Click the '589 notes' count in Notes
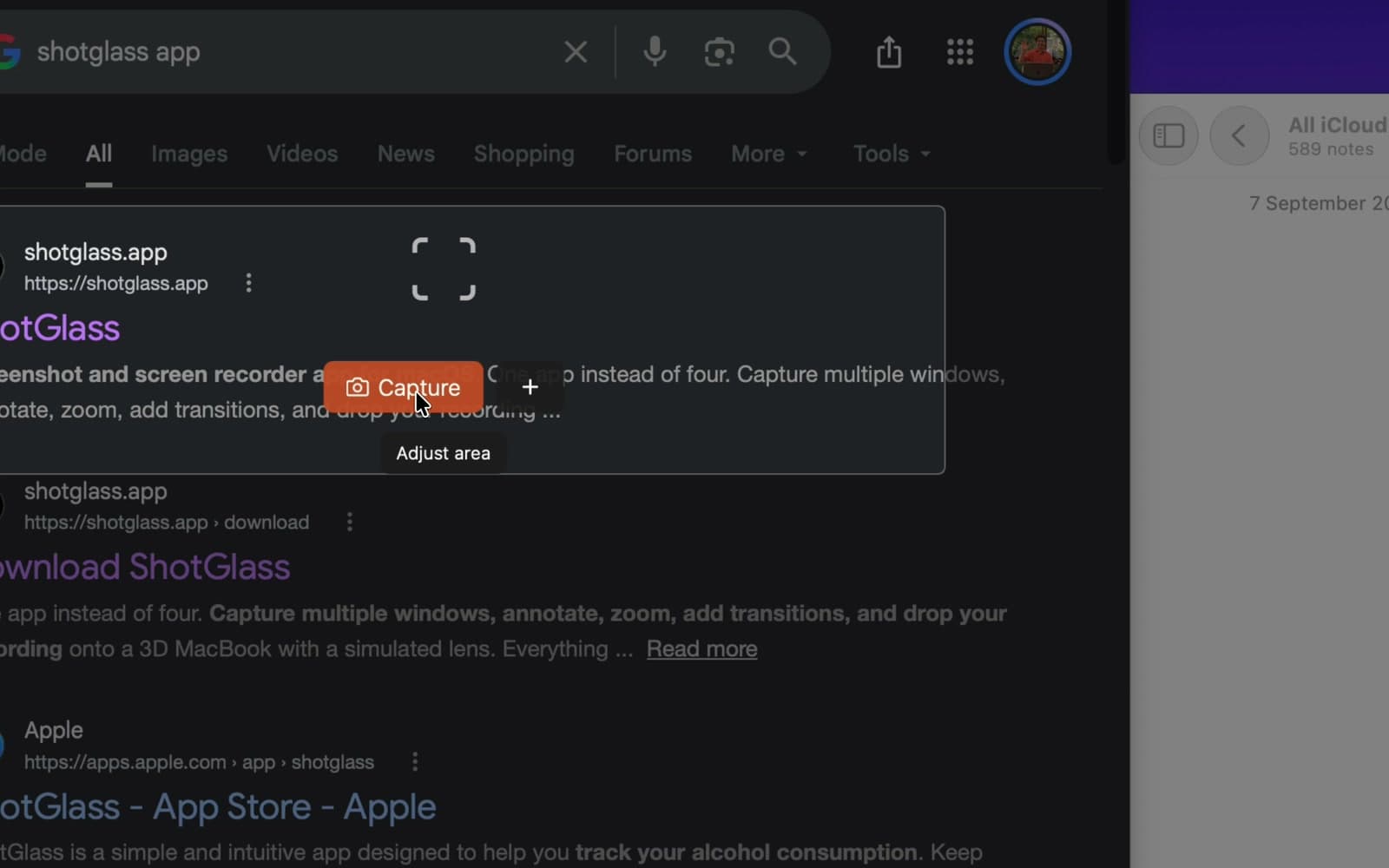Image resolution: width=1389 pixels, height=868 pixels. pyautogui.click(x=1331, y=149)
